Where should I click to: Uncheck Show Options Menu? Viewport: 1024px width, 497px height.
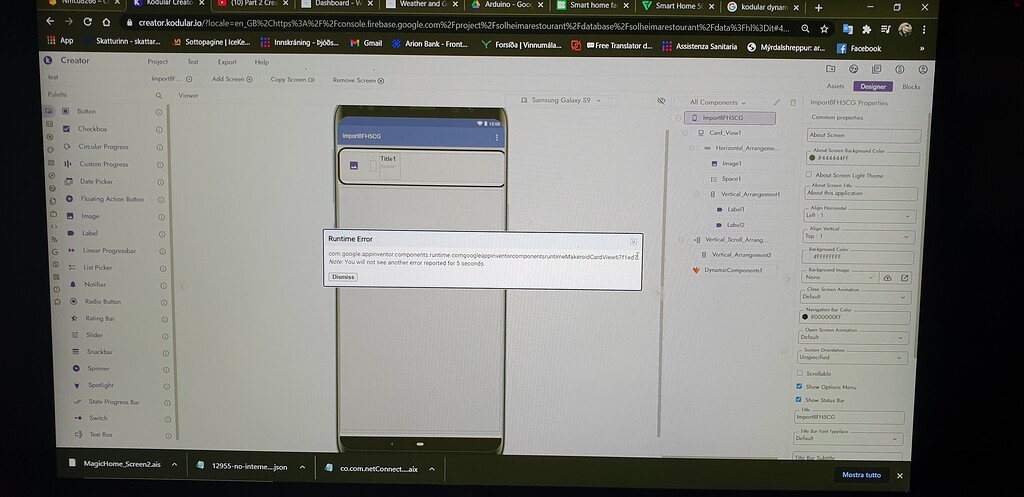[798, 386]
